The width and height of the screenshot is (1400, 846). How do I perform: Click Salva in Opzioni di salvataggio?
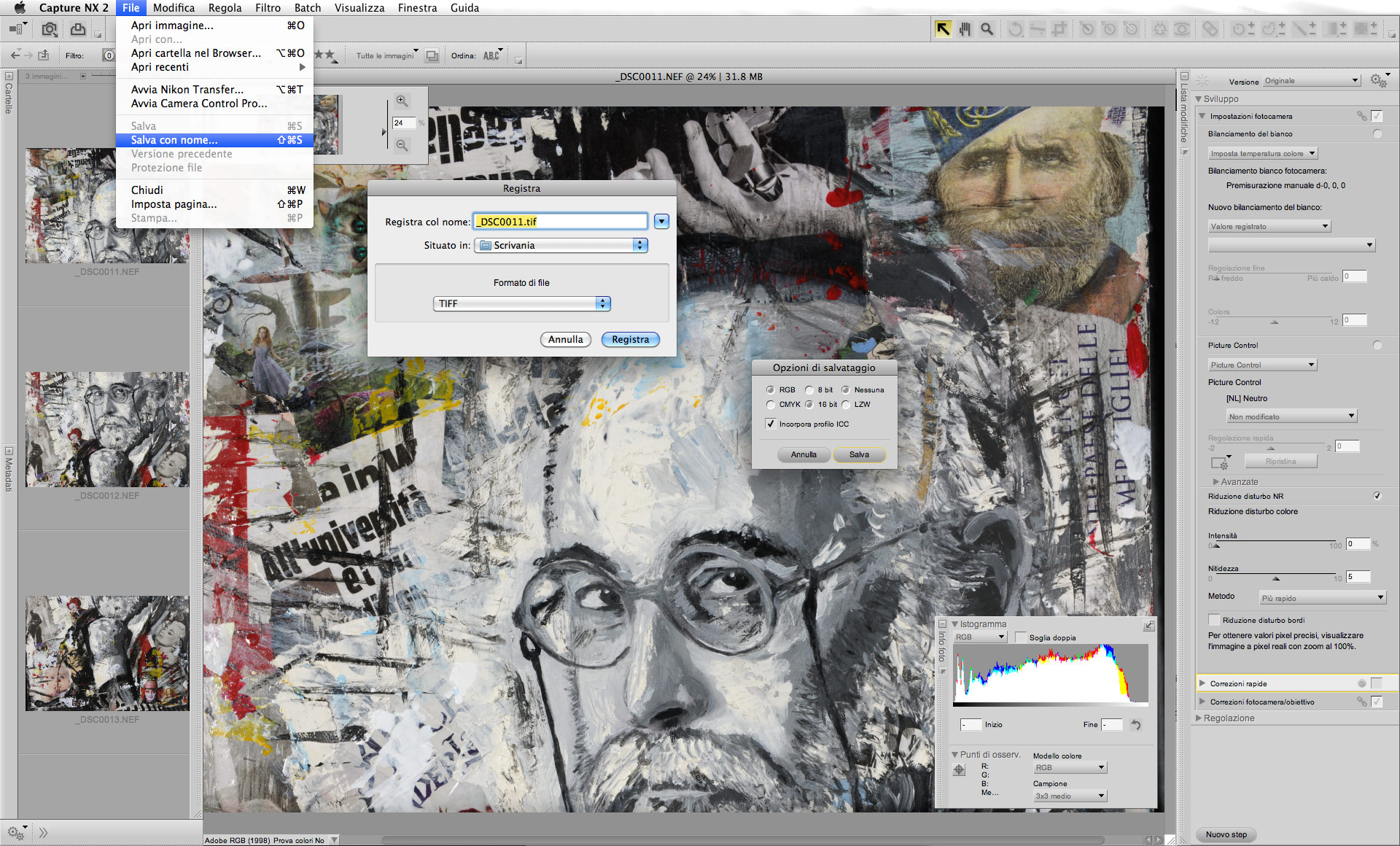click(859, 454)
